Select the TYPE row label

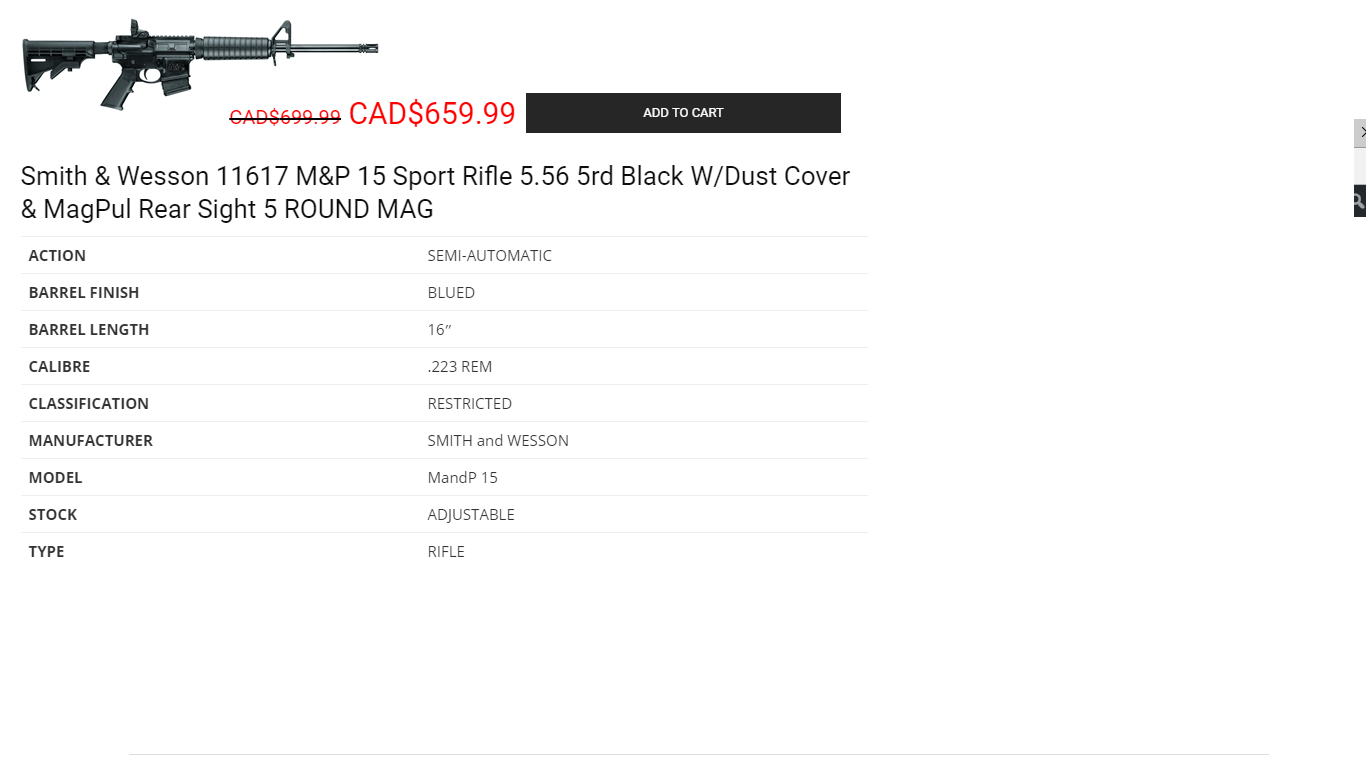(x=46, y=551)
